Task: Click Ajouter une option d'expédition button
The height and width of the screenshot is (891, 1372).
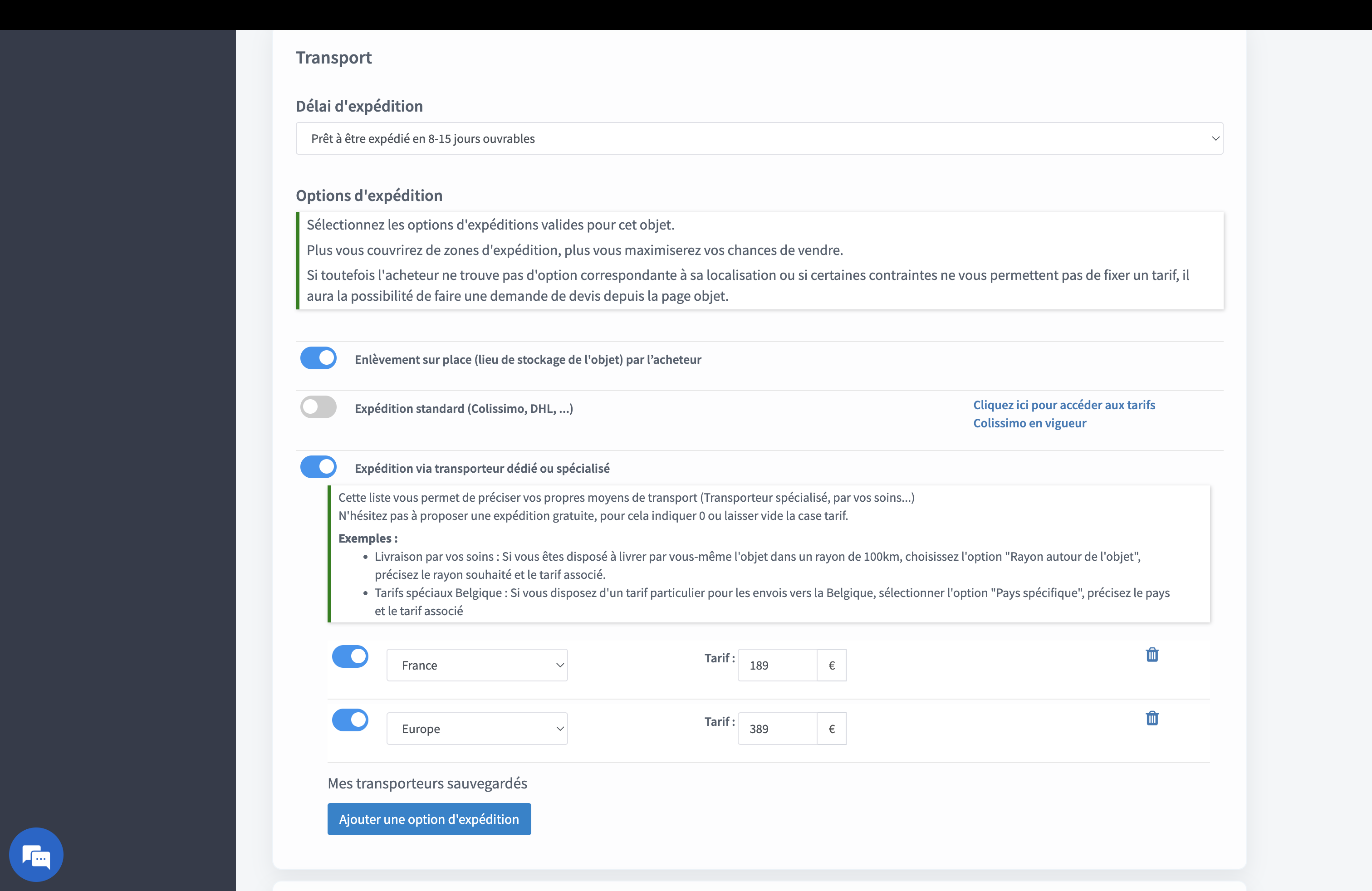Action: 429,819
